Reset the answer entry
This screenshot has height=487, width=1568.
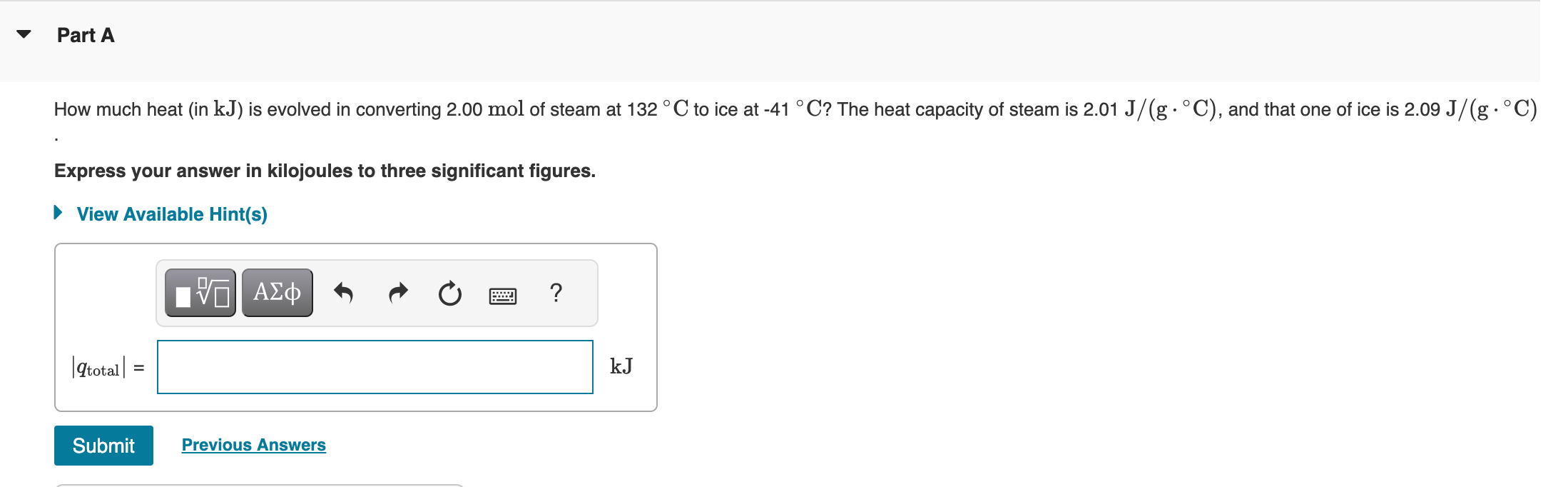449,293
